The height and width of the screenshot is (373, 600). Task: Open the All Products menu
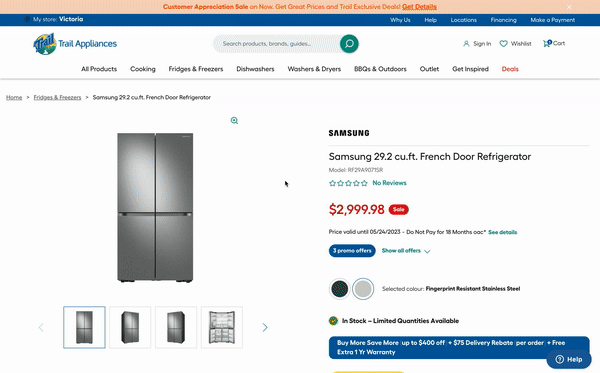pyautogui.click(x=99, y=69)
